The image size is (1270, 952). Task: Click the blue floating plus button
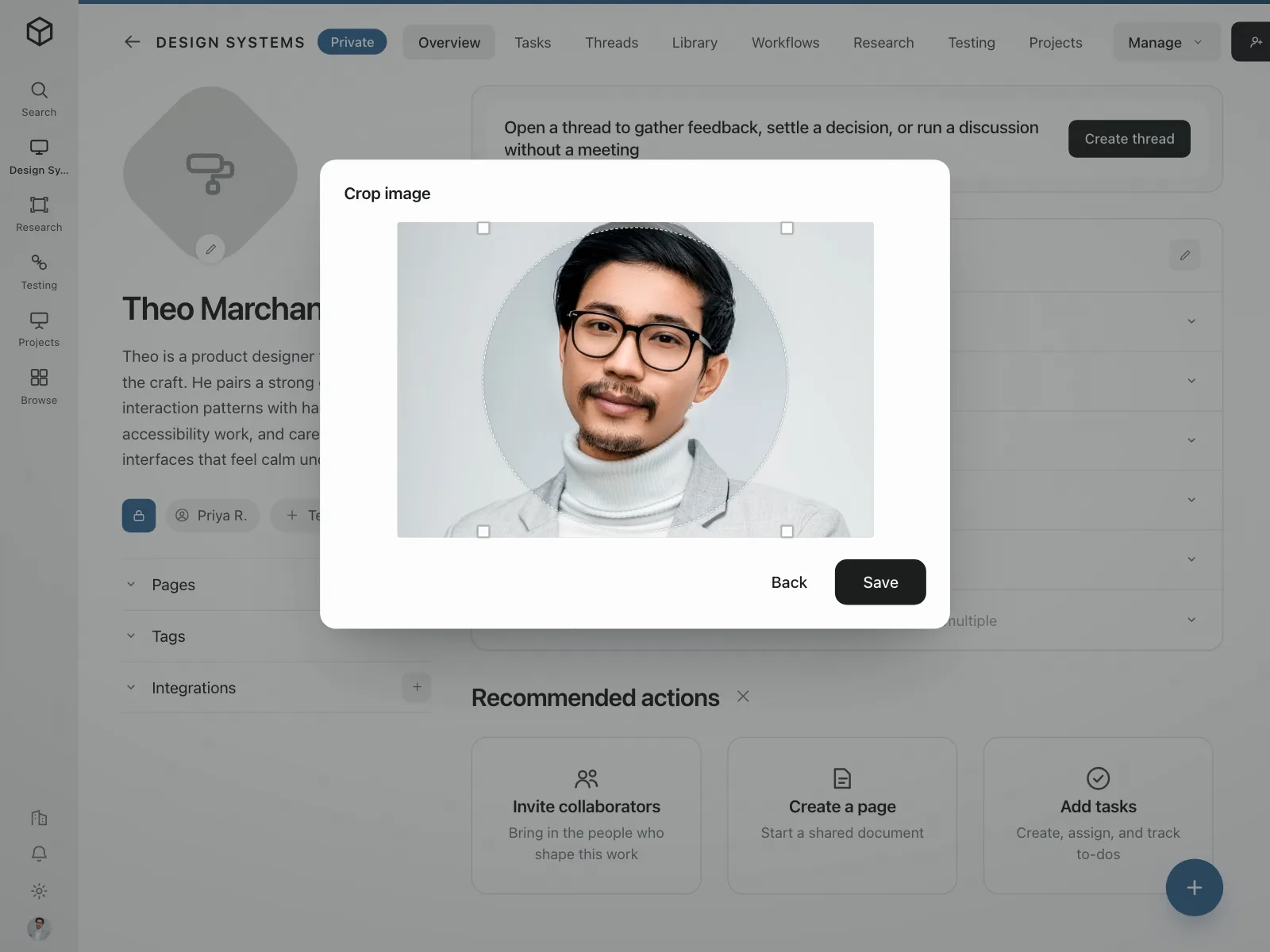click(1194, 888)
